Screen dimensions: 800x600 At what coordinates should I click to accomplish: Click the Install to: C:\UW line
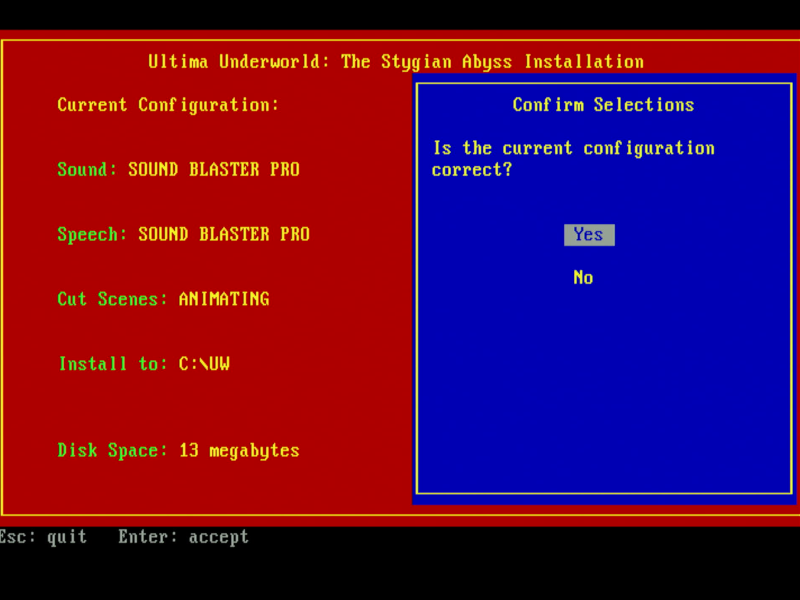coord(144,364)
